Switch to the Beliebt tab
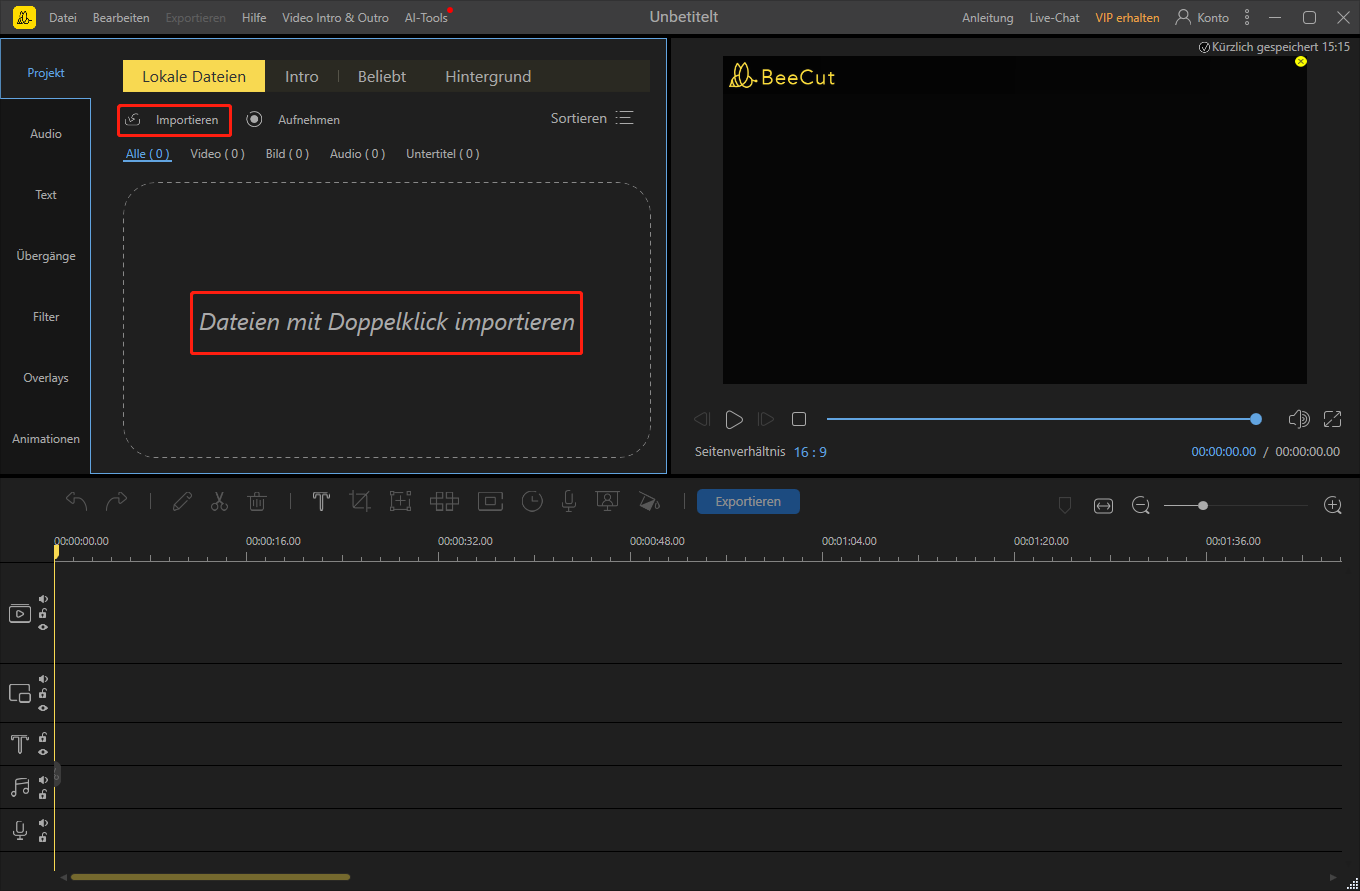The width and height of the screenshot is (1360, 891). [x=382, y=76]
